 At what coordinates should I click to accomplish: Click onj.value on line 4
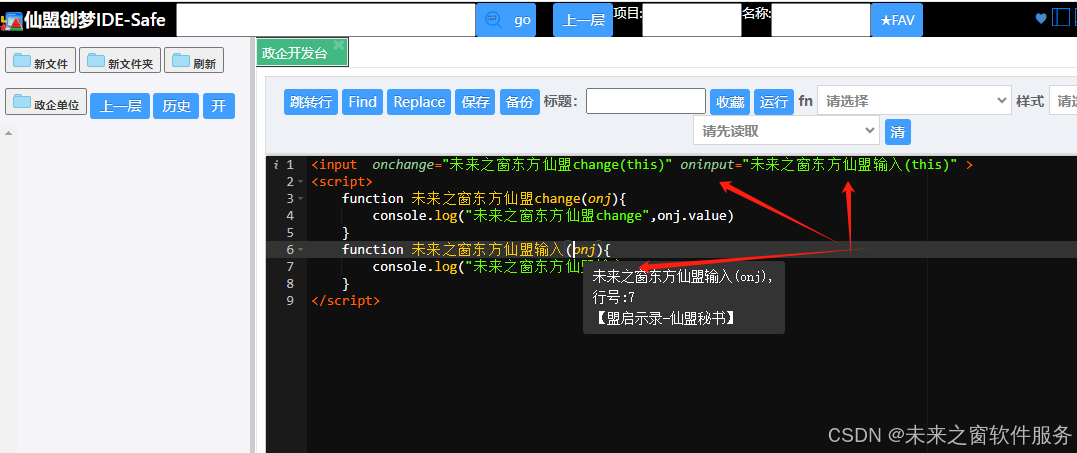click(692, 216)
